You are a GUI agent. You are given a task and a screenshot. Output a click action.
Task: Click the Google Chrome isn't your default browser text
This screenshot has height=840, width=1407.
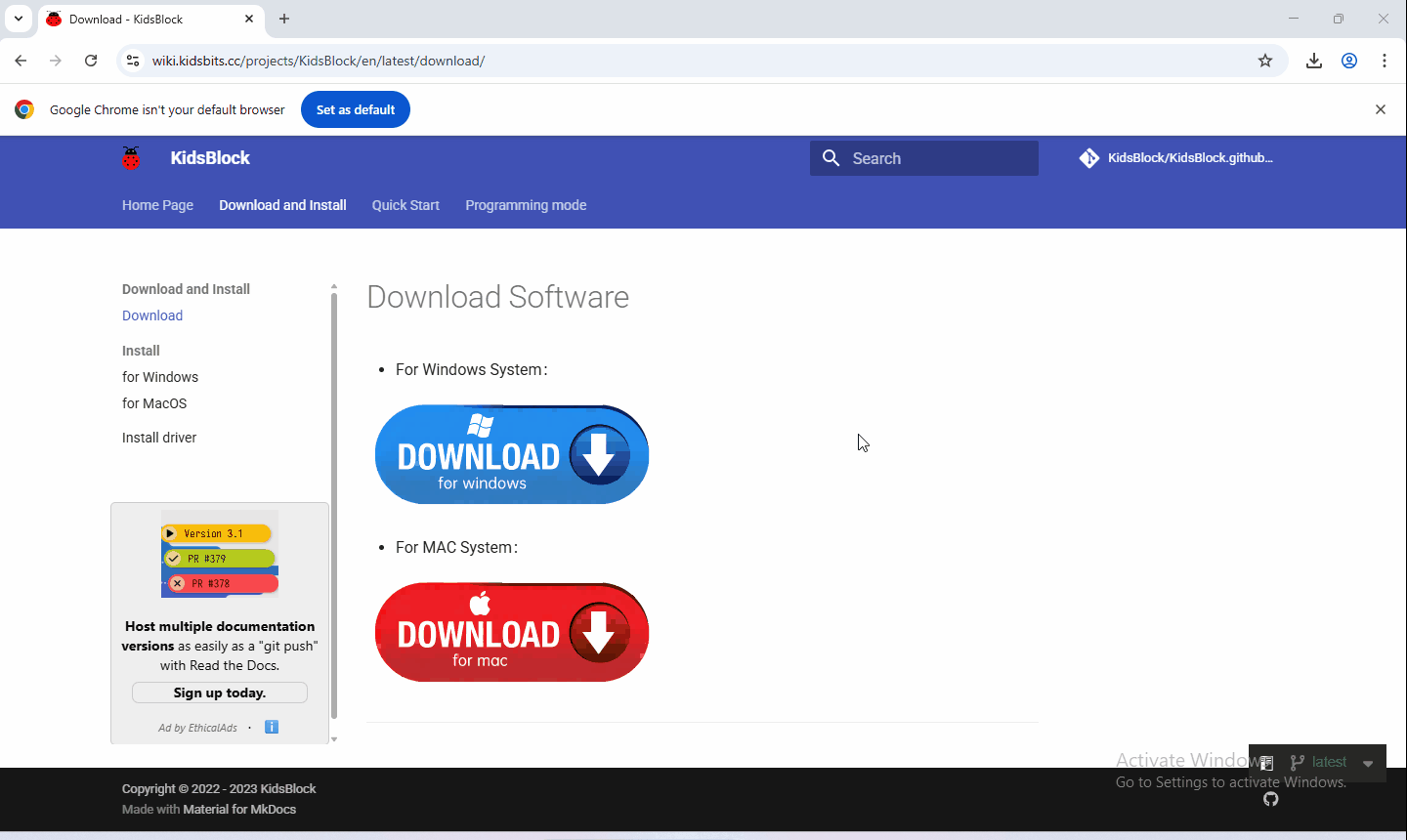167,109
